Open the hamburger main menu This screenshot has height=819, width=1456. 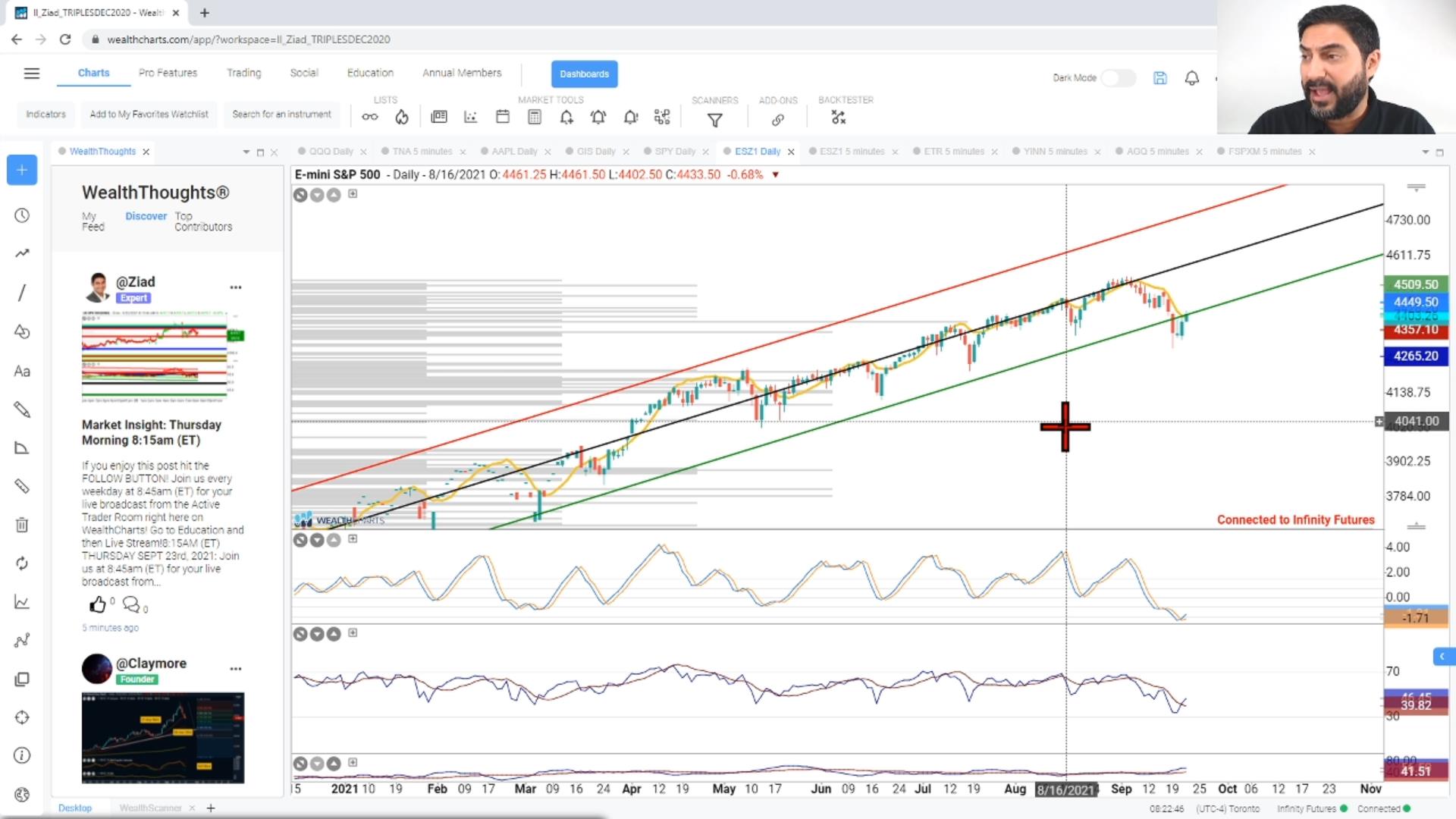click(31, 74)
